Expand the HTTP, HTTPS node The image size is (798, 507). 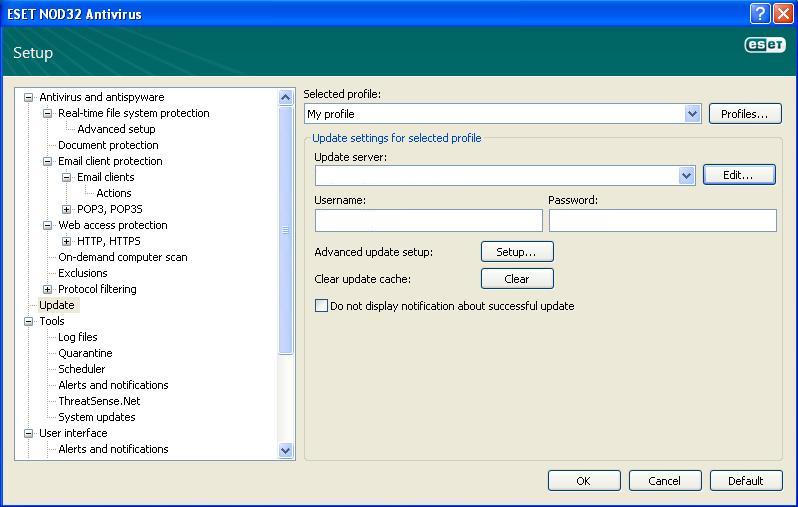tap(66, 241)
